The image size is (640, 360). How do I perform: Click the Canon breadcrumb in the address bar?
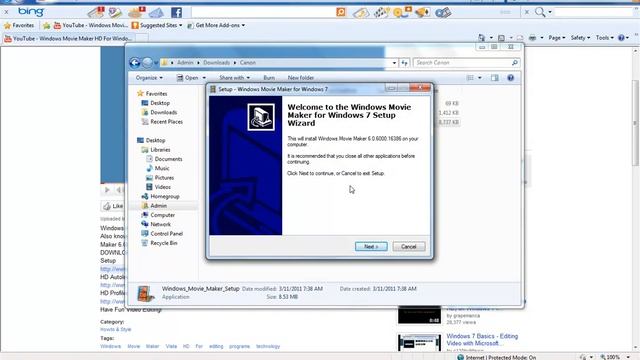(x=248, y=63)
